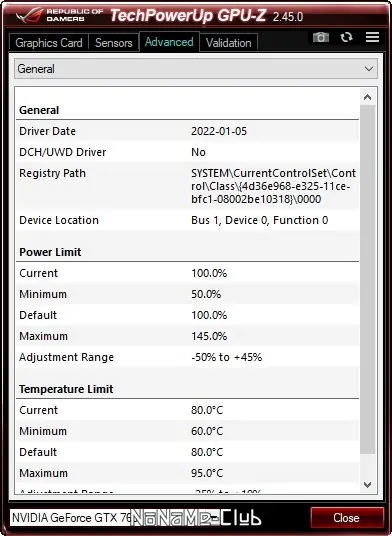Click the Adjustment Range value -50% to +45%
The height and width of the screenshot is (536, 392).
point(226,358)
